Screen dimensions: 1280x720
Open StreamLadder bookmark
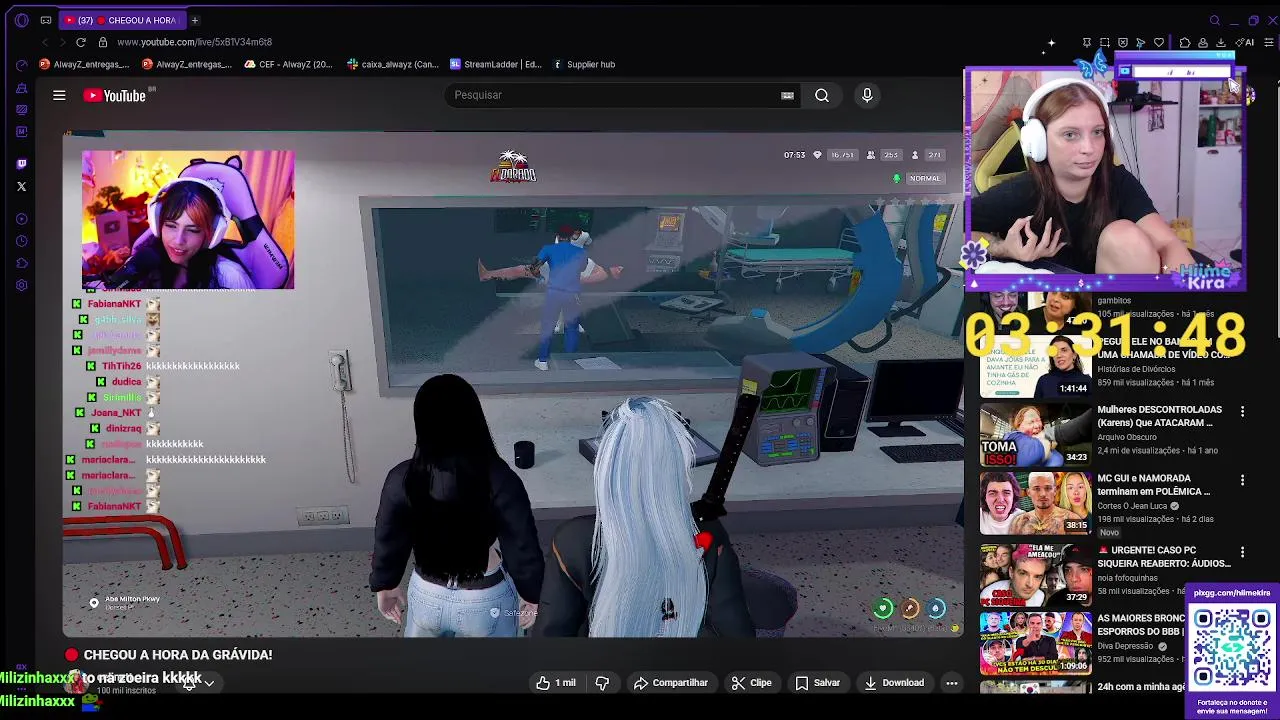pos(496,64)
